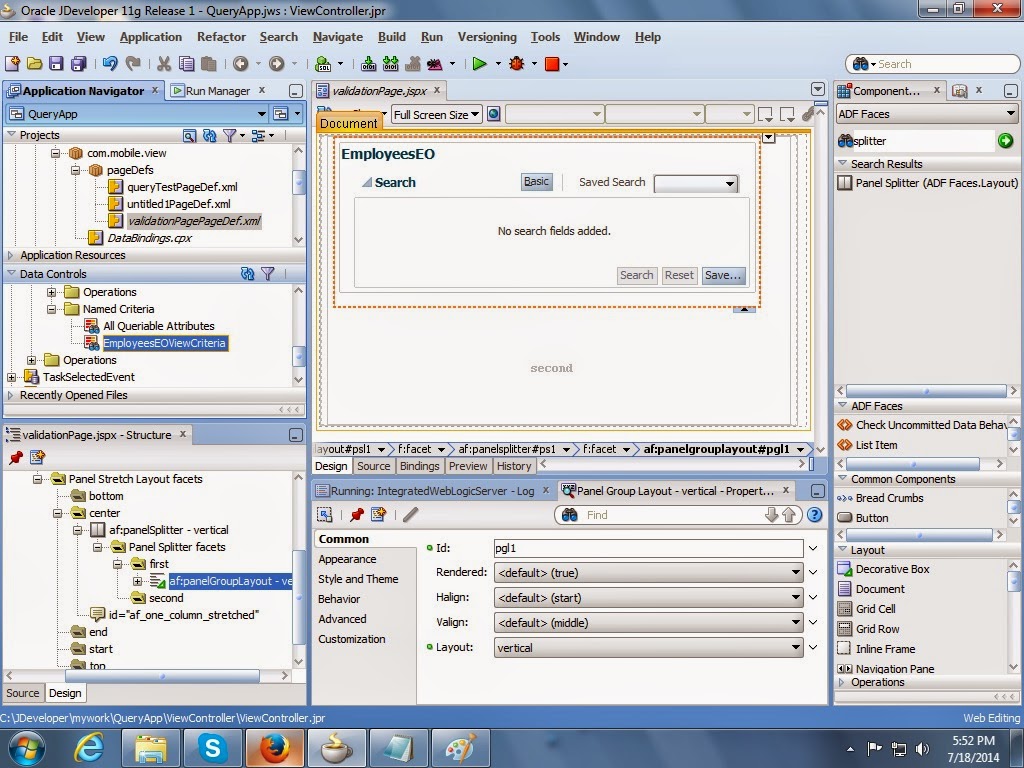Click the Cut scissors icon

coord(164,63)
